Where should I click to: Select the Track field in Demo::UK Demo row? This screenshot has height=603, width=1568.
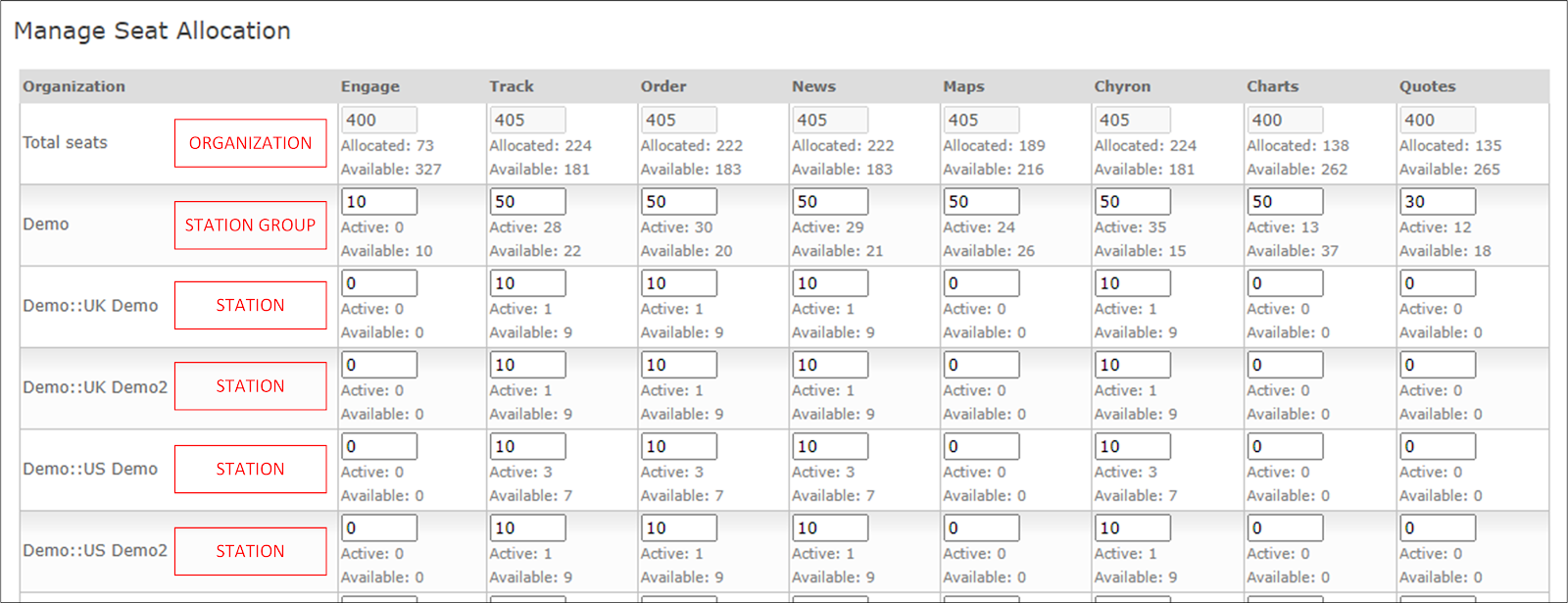point(527,283)
